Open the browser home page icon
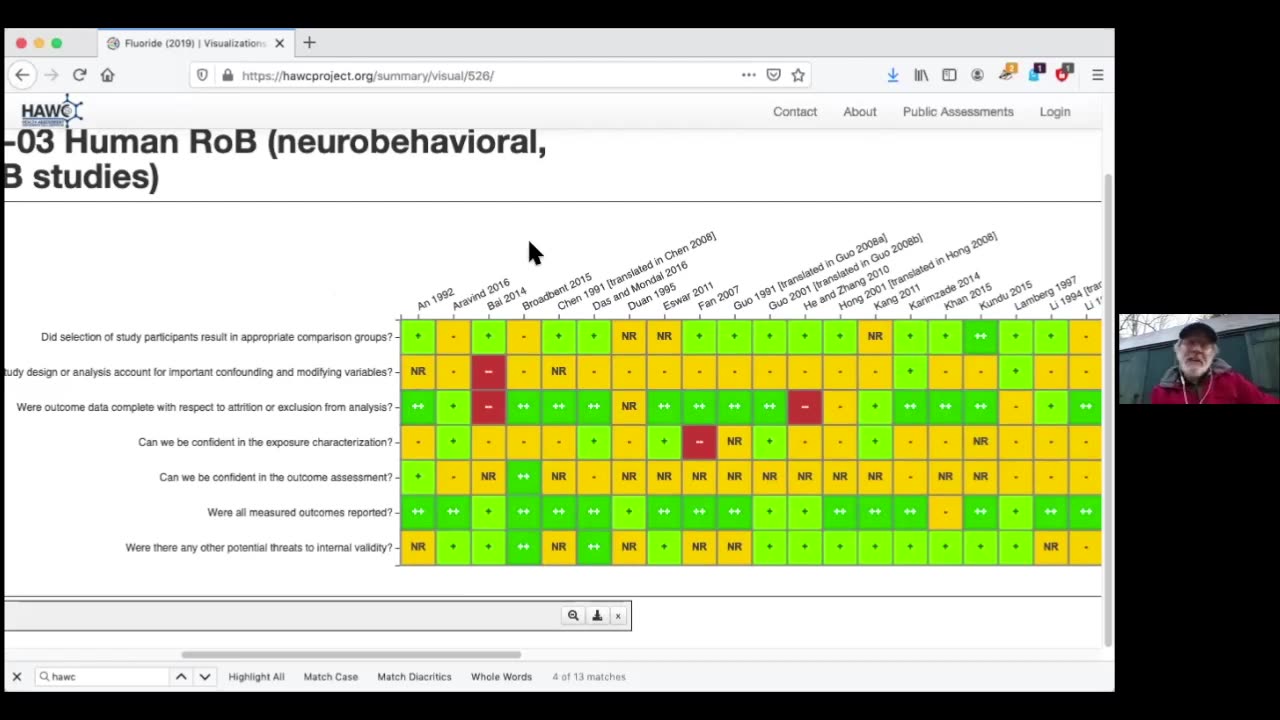The image size is (1280, 720). tap(107, 75)
